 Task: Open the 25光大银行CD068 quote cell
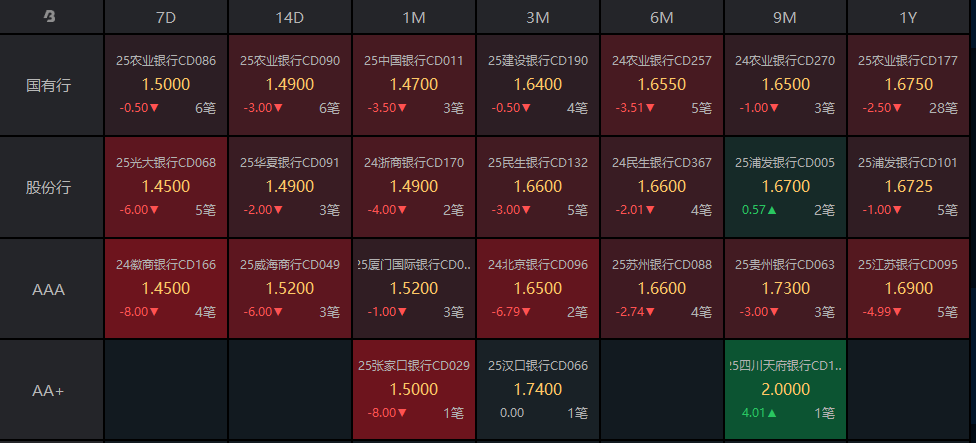[x=166, y=187]
